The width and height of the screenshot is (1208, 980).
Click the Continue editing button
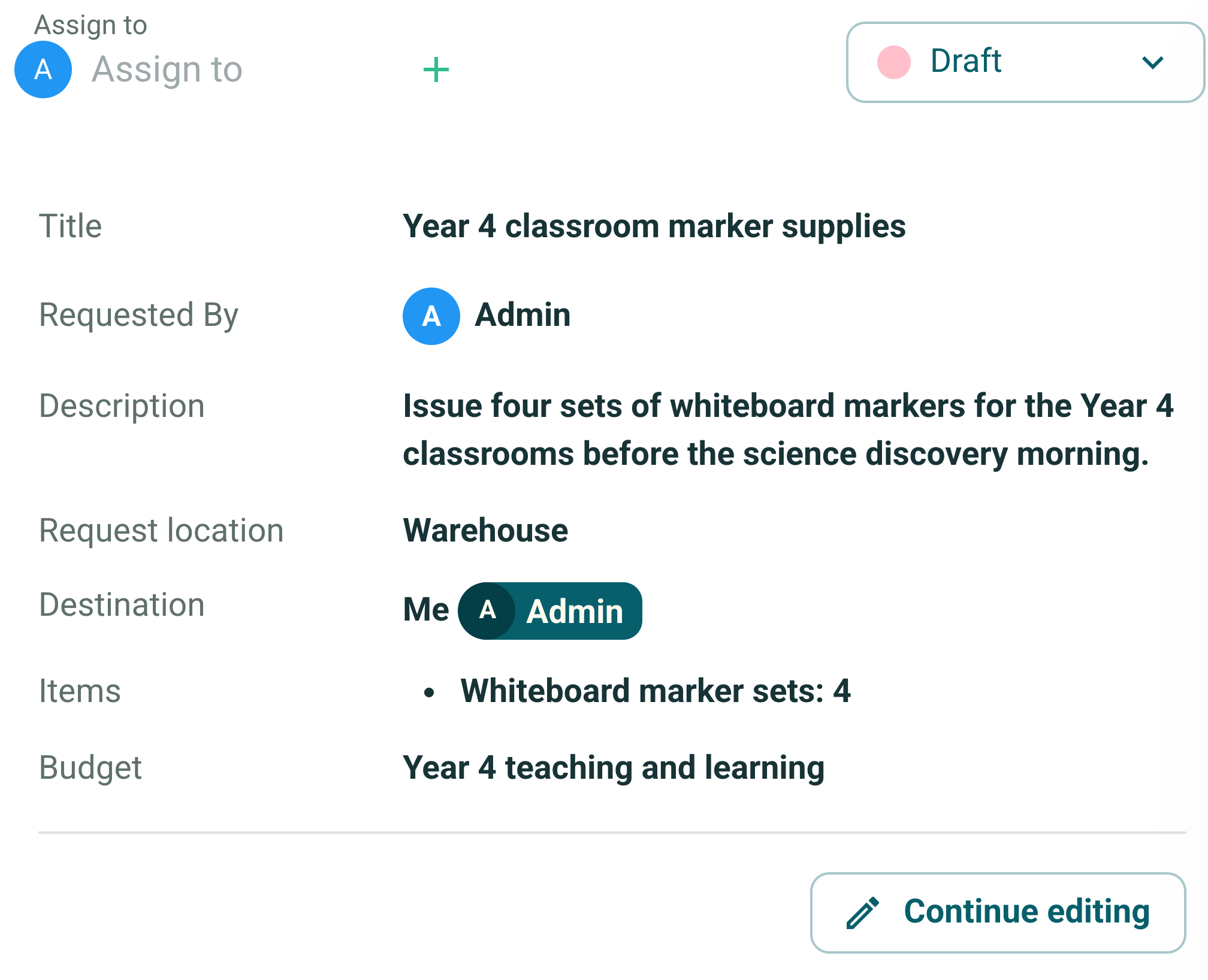point(998,912)
